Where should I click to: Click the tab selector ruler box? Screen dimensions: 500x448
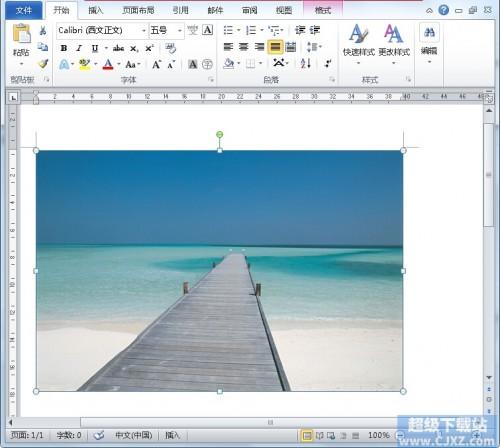(13, 98)
